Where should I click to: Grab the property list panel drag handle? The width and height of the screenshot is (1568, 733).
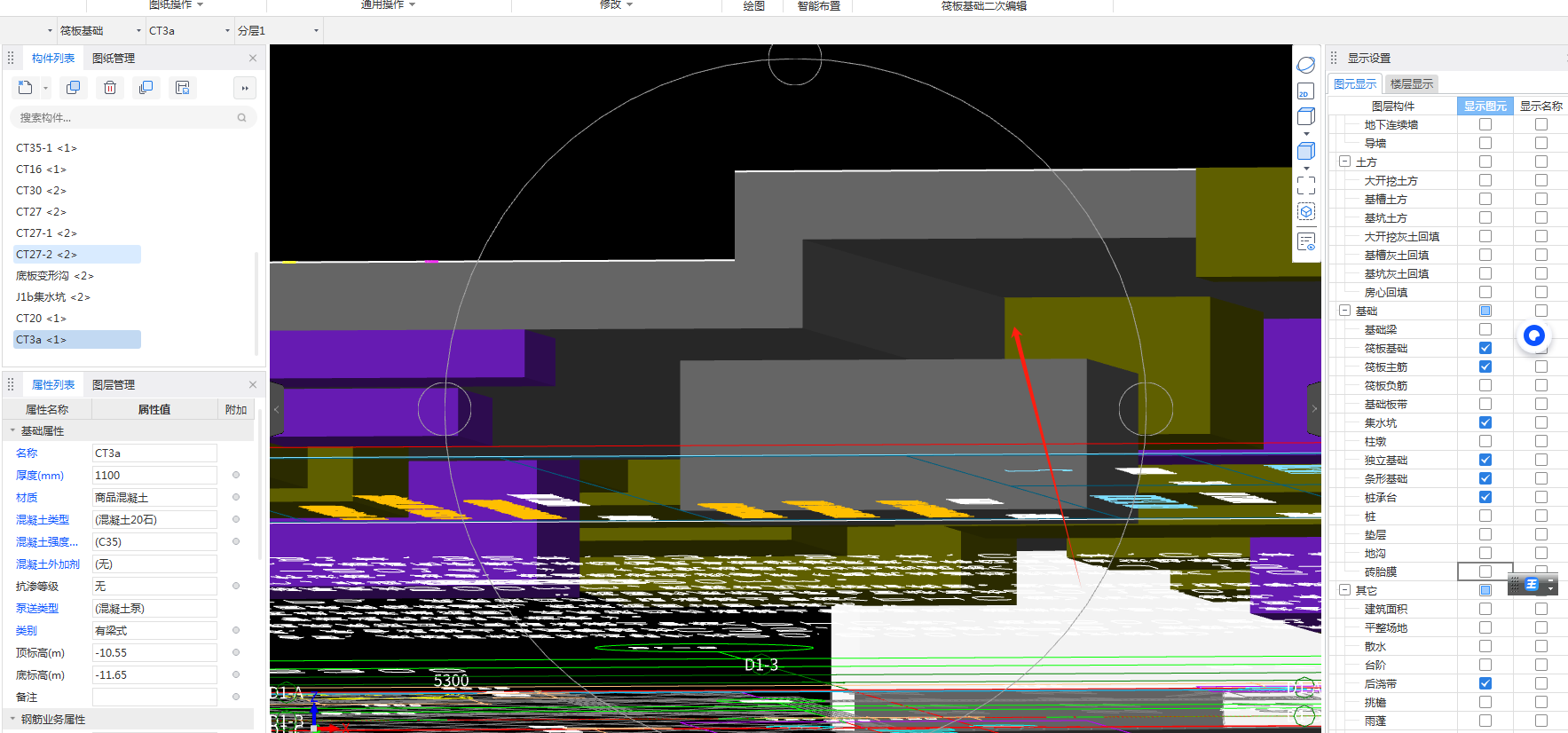tap(11, 385)
